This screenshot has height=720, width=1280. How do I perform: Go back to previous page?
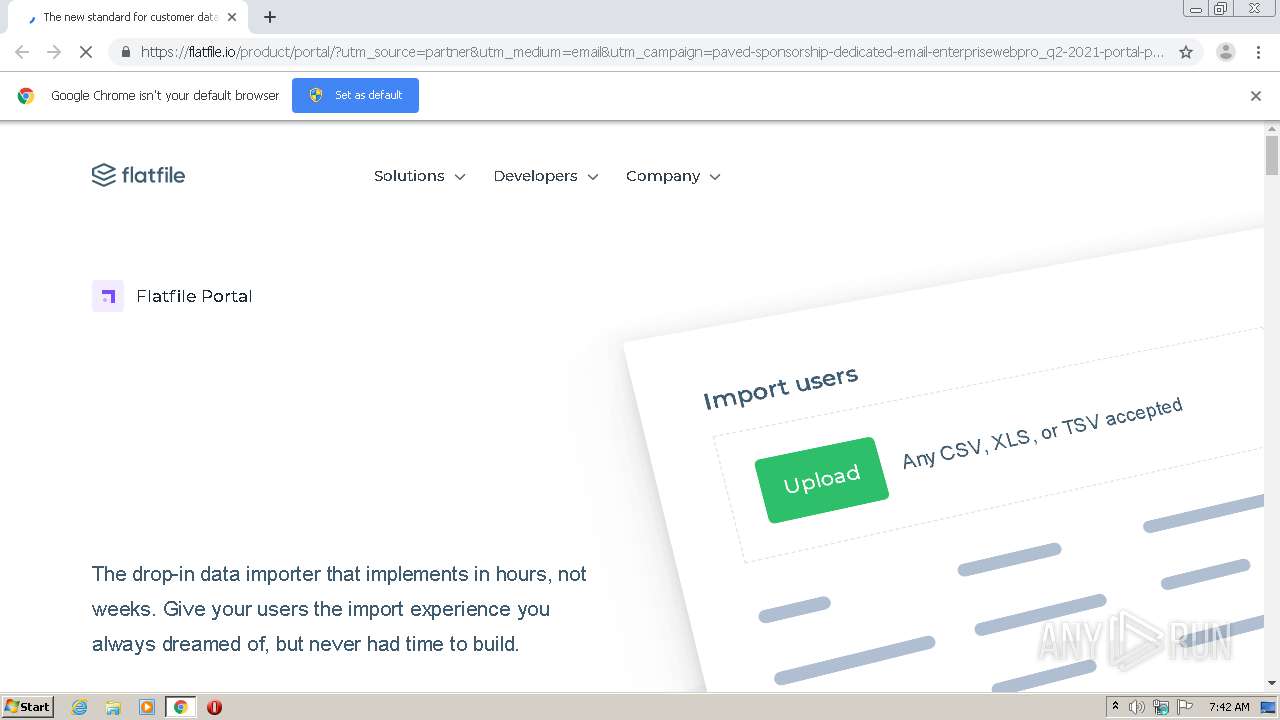[x=22, y=52]
